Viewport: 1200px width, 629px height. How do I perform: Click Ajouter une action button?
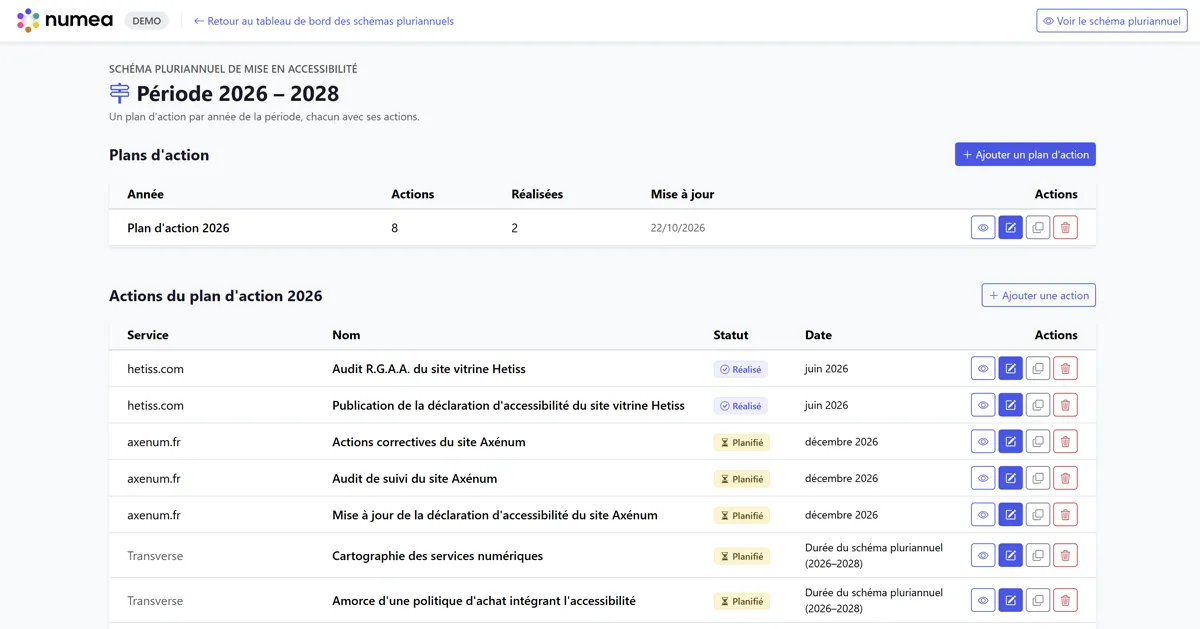tap(1038, 296)
